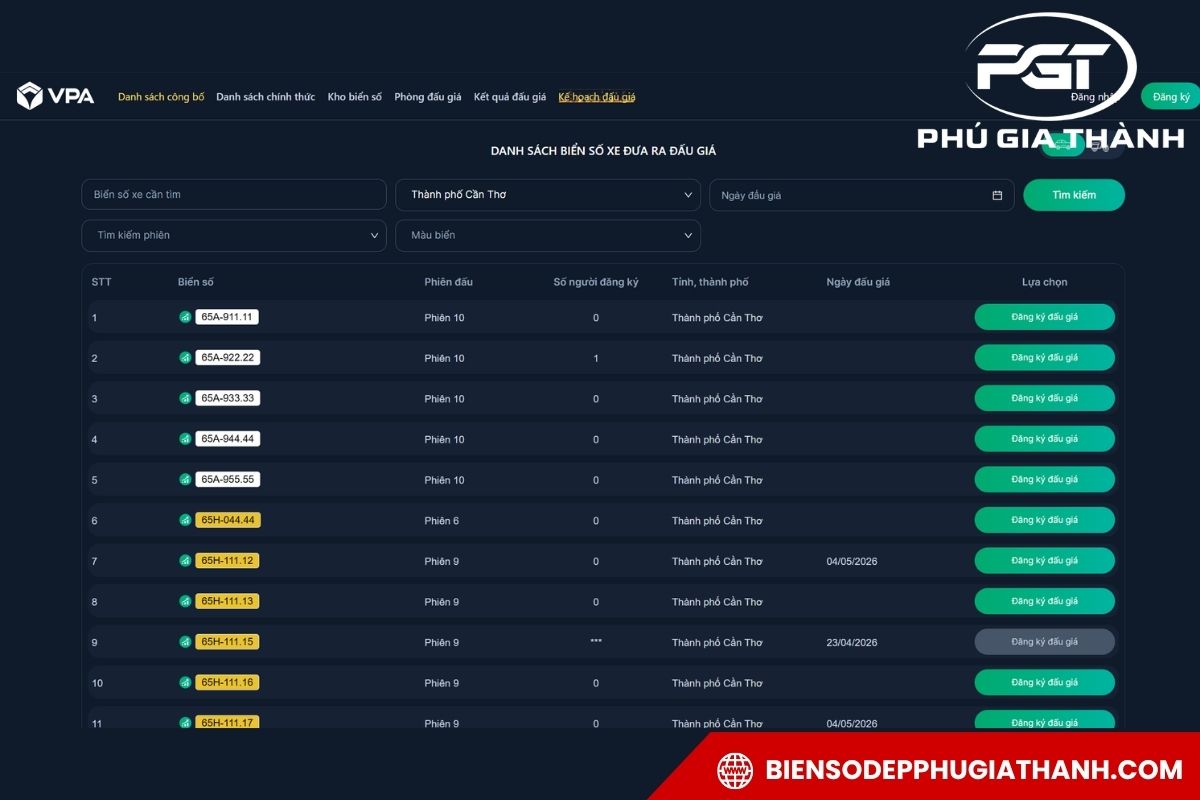Focus the Biển số xe cần tìm search field
Viewport: 1200px width, 800px height.
(234, 195)
